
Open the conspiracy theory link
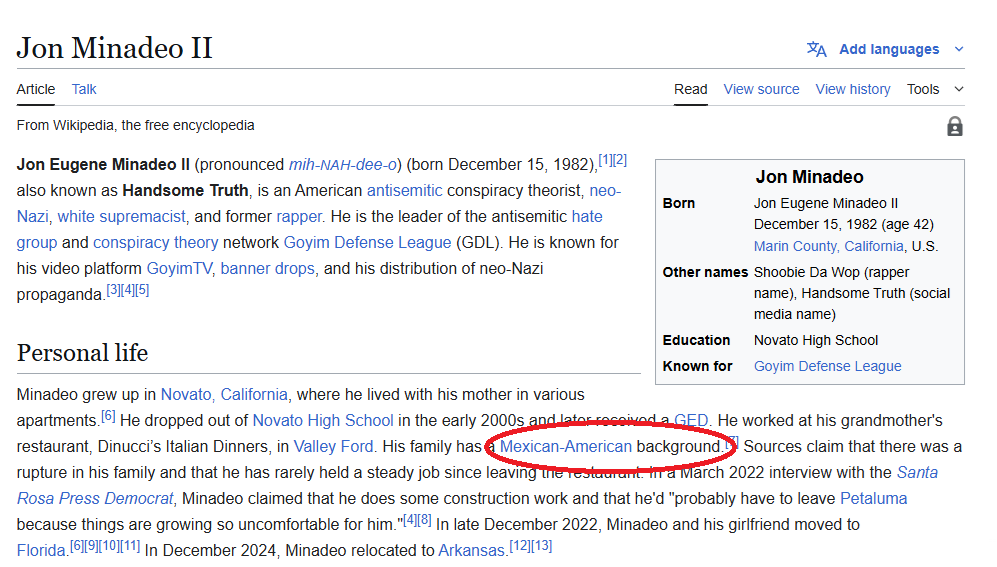[155, 243]
